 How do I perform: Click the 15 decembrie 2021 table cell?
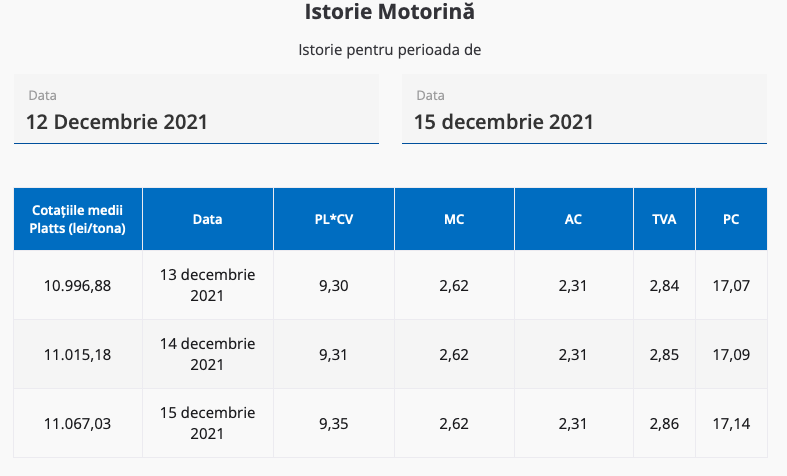click(208, 423)
